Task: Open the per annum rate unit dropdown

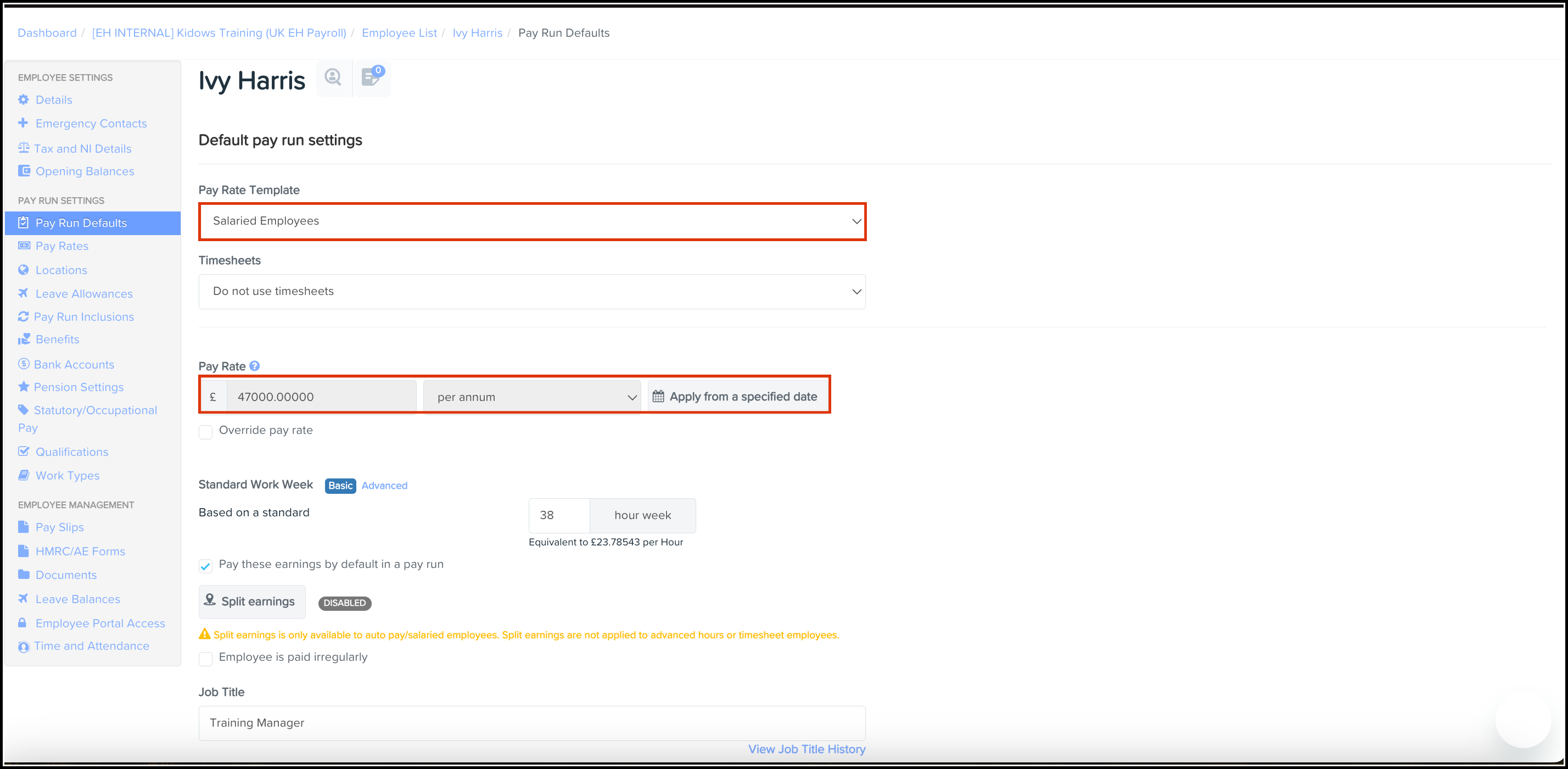Action: (532, 397)
